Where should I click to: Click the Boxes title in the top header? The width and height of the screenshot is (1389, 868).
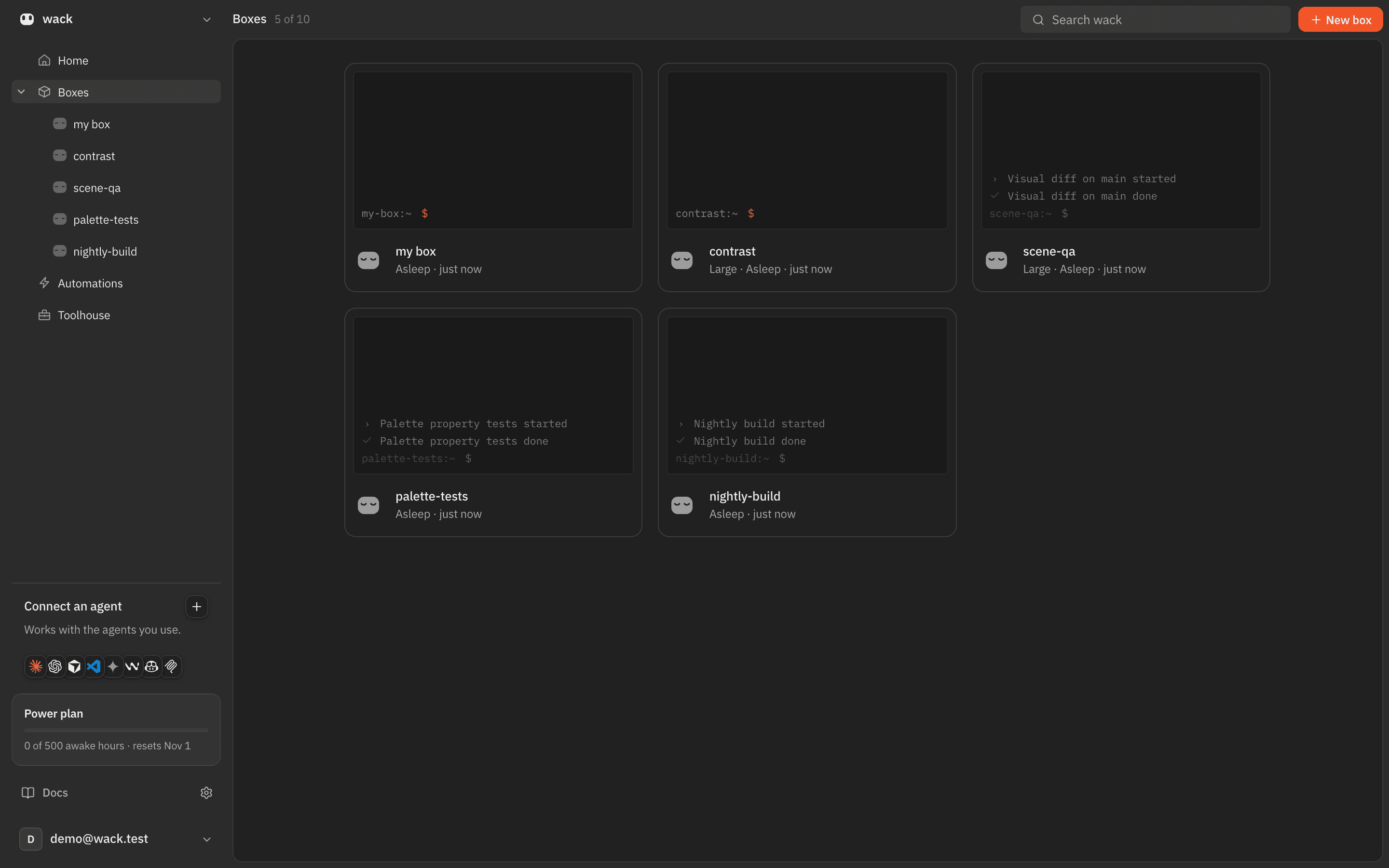(249, 19)
